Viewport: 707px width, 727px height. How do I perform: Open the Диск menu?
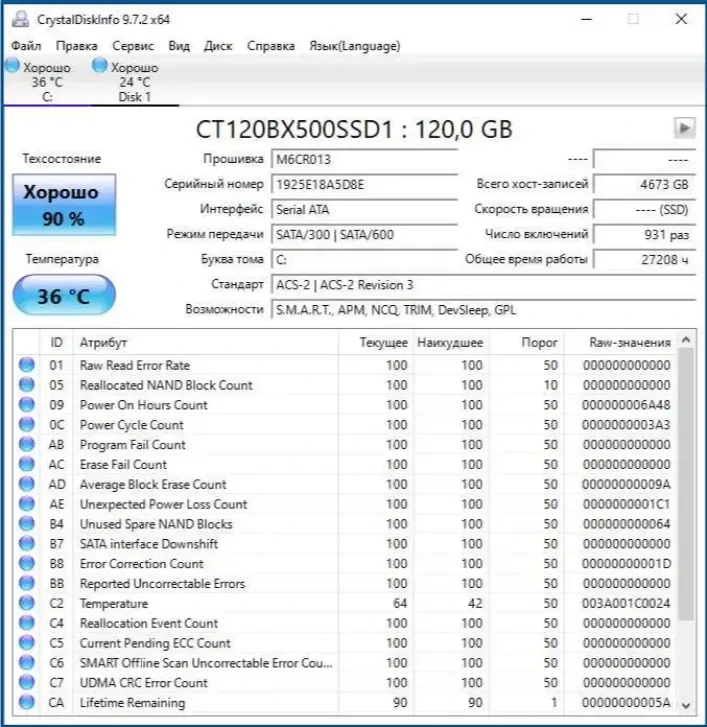click(218, 46)
